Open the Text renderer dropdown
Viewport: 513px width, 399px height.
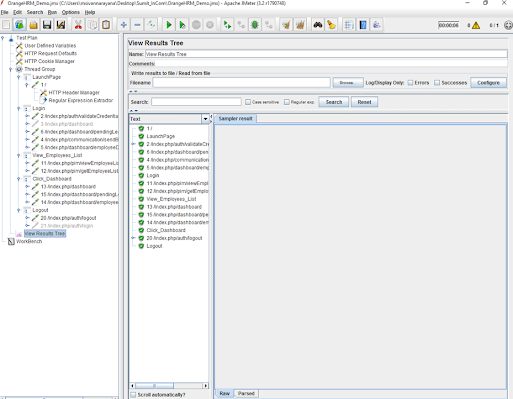click(x=205, y=119)
